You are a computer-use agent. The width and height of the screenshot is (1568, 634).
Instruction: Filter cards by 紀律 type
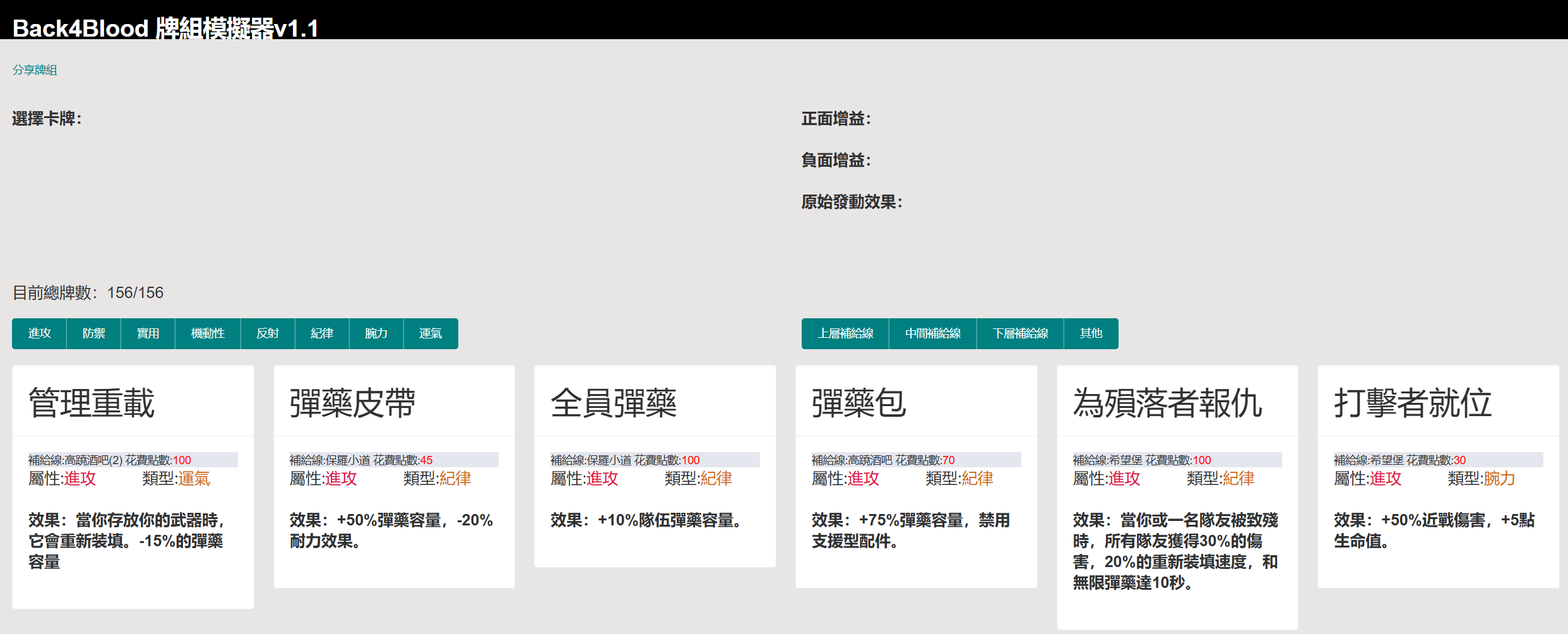pos(322,333)
